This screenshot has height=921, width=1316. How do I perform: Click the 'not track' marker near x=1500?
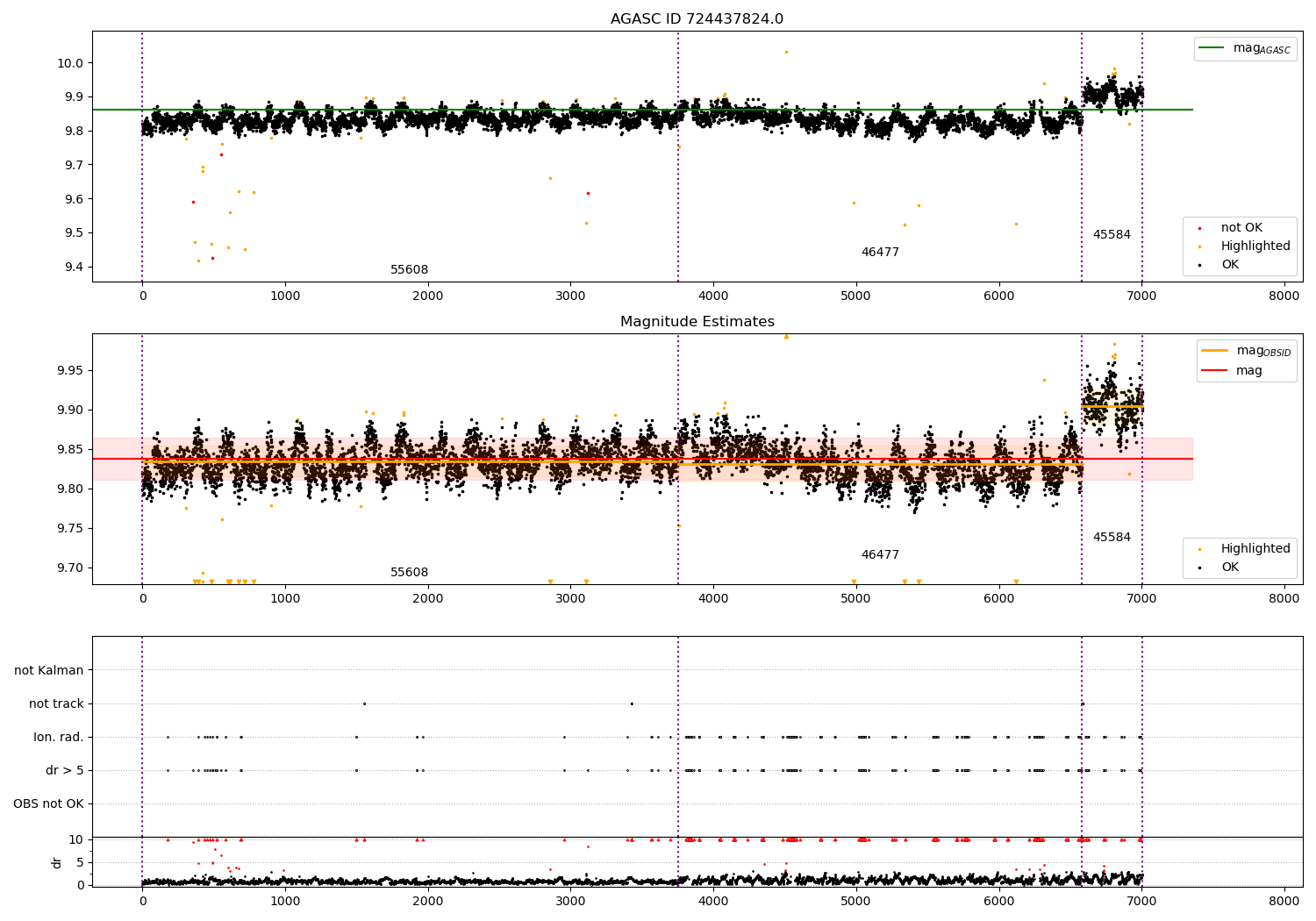pyautogui.click(x=364, y=703)
